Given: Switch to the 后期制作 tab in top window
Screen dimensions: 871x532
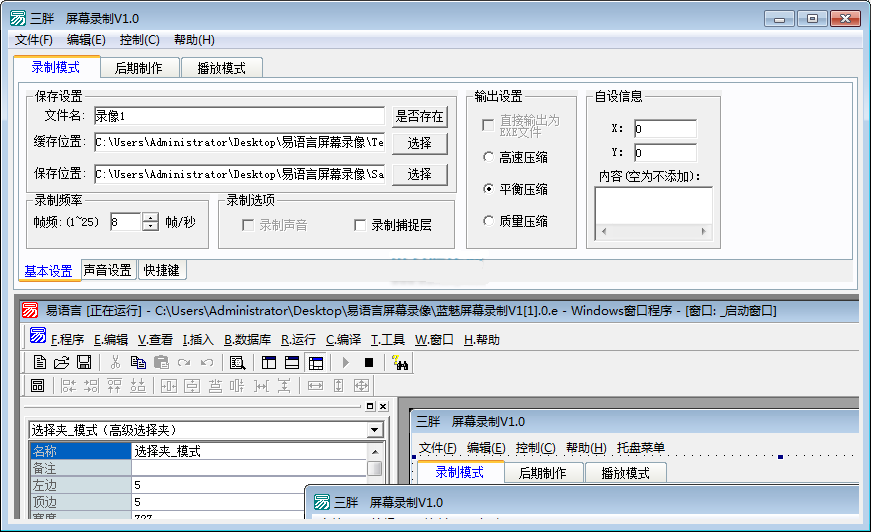Looking at the screenshot, I should point(139,68).
